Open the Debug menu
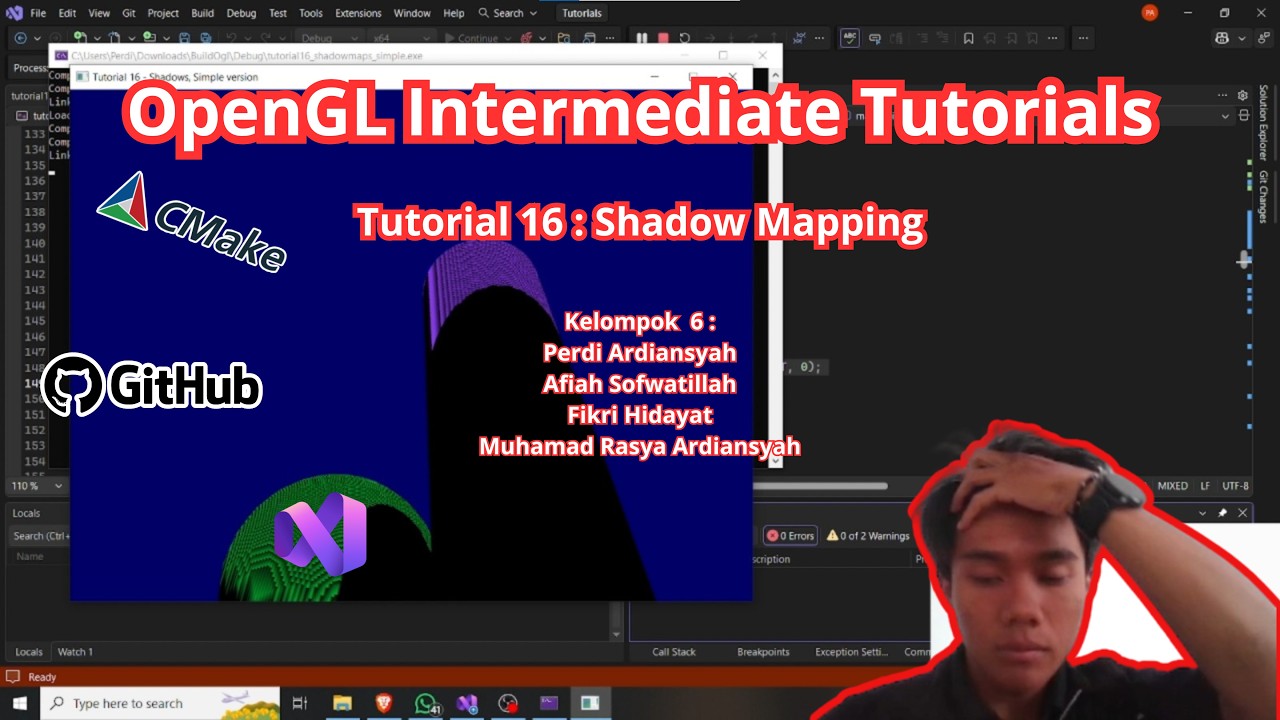 click(241, 13)
